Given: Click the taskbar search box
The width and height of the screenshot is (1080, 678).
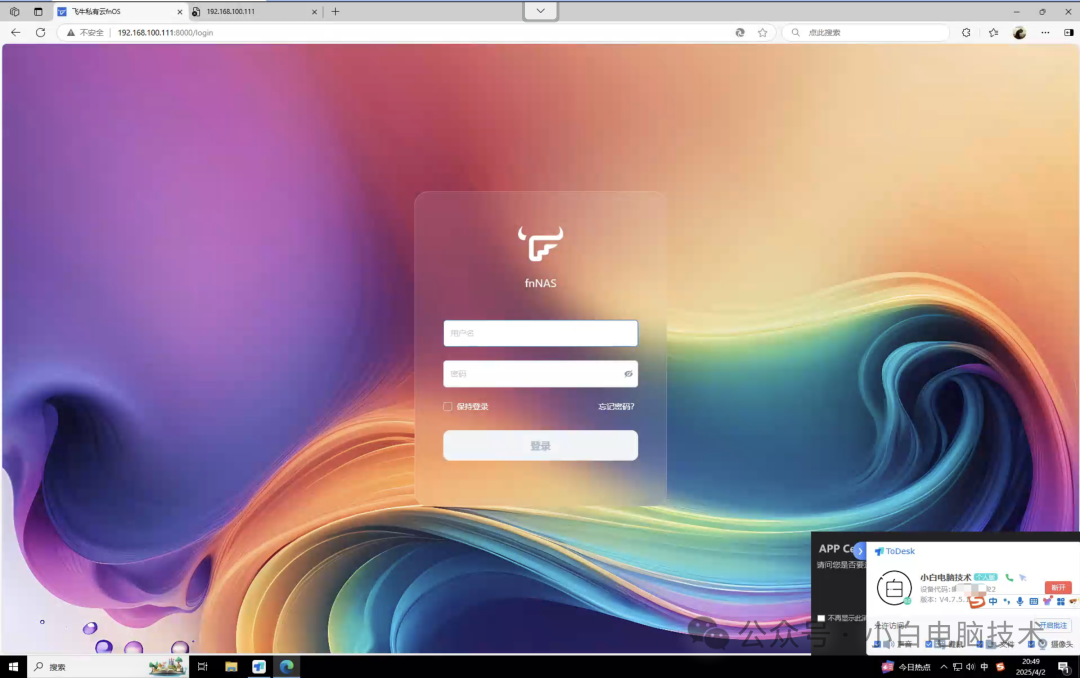Looking at the screenshot, I should tap(108, 667).
